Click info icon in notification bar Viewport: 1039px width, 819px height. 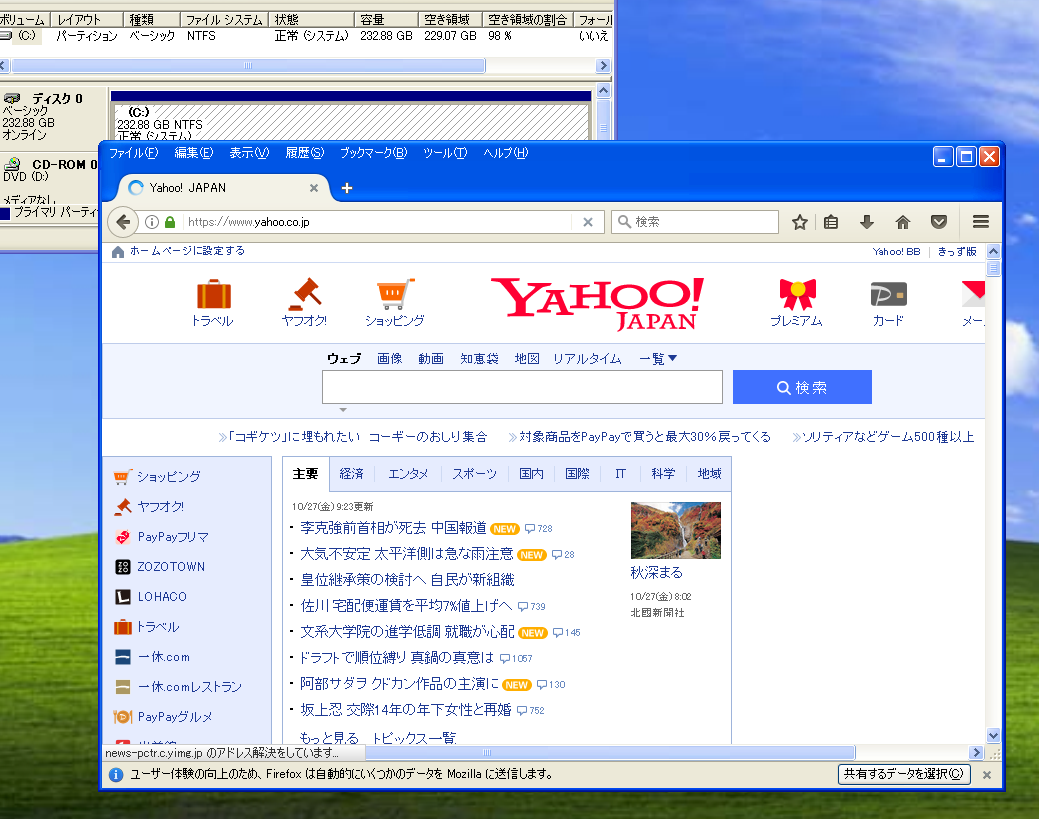point(116,775)
